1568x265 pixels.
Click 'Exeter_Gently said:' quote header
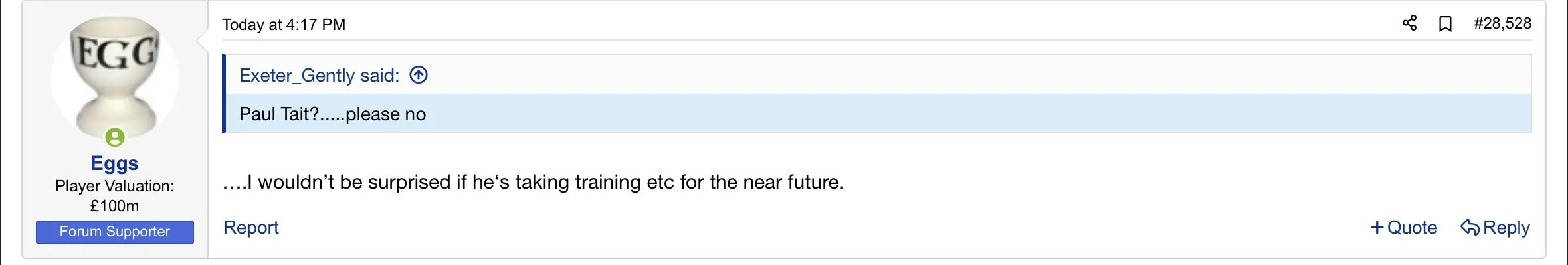(320, 75)
